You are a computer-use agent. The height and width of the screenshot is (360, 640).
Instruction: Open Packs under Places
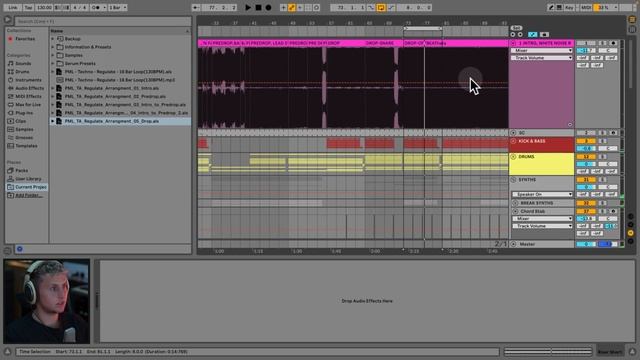pyautogui.click(x=21, y=170)
